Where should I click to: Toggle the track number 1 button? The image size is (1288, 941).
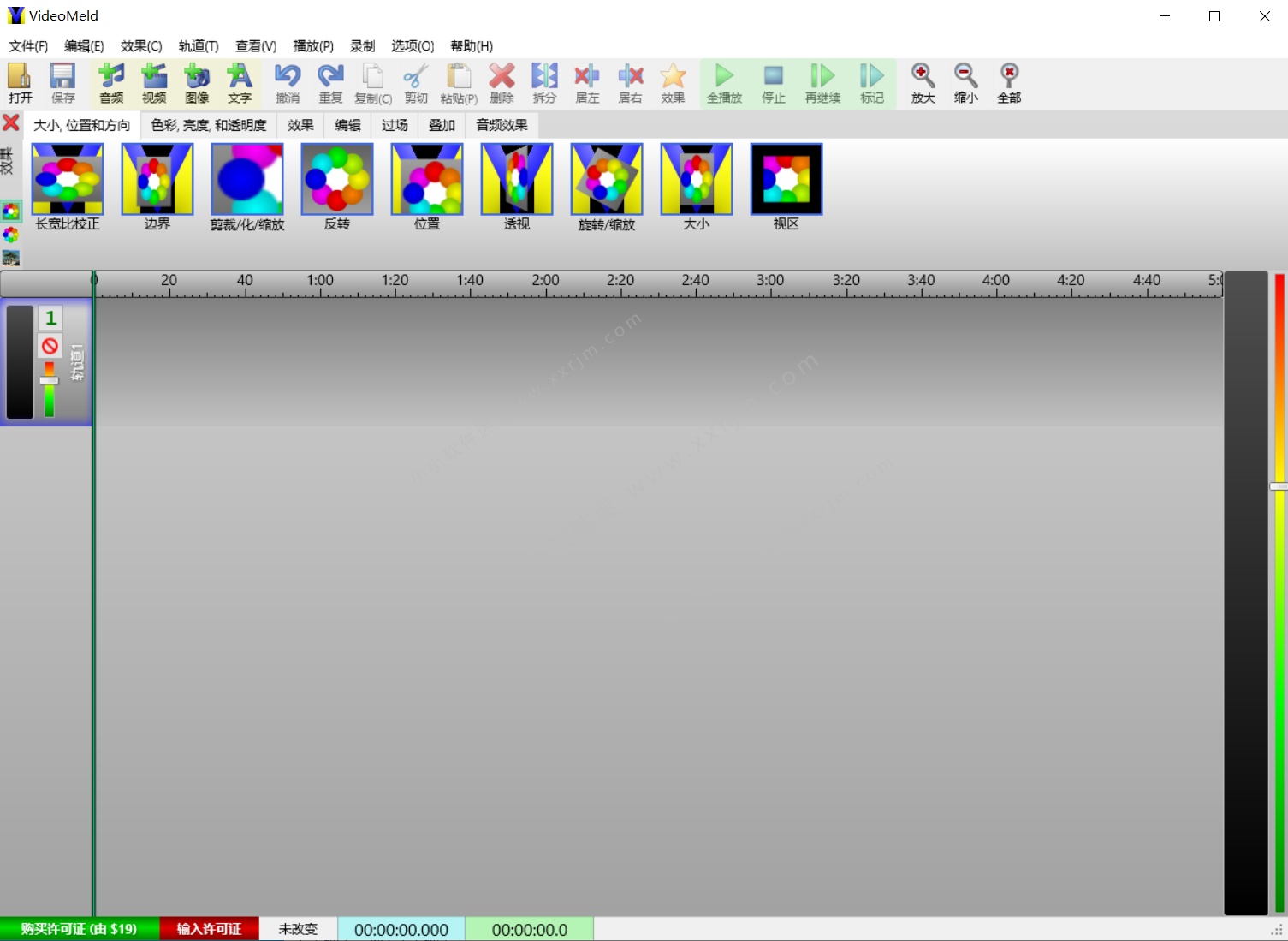(x=50, y=318)
